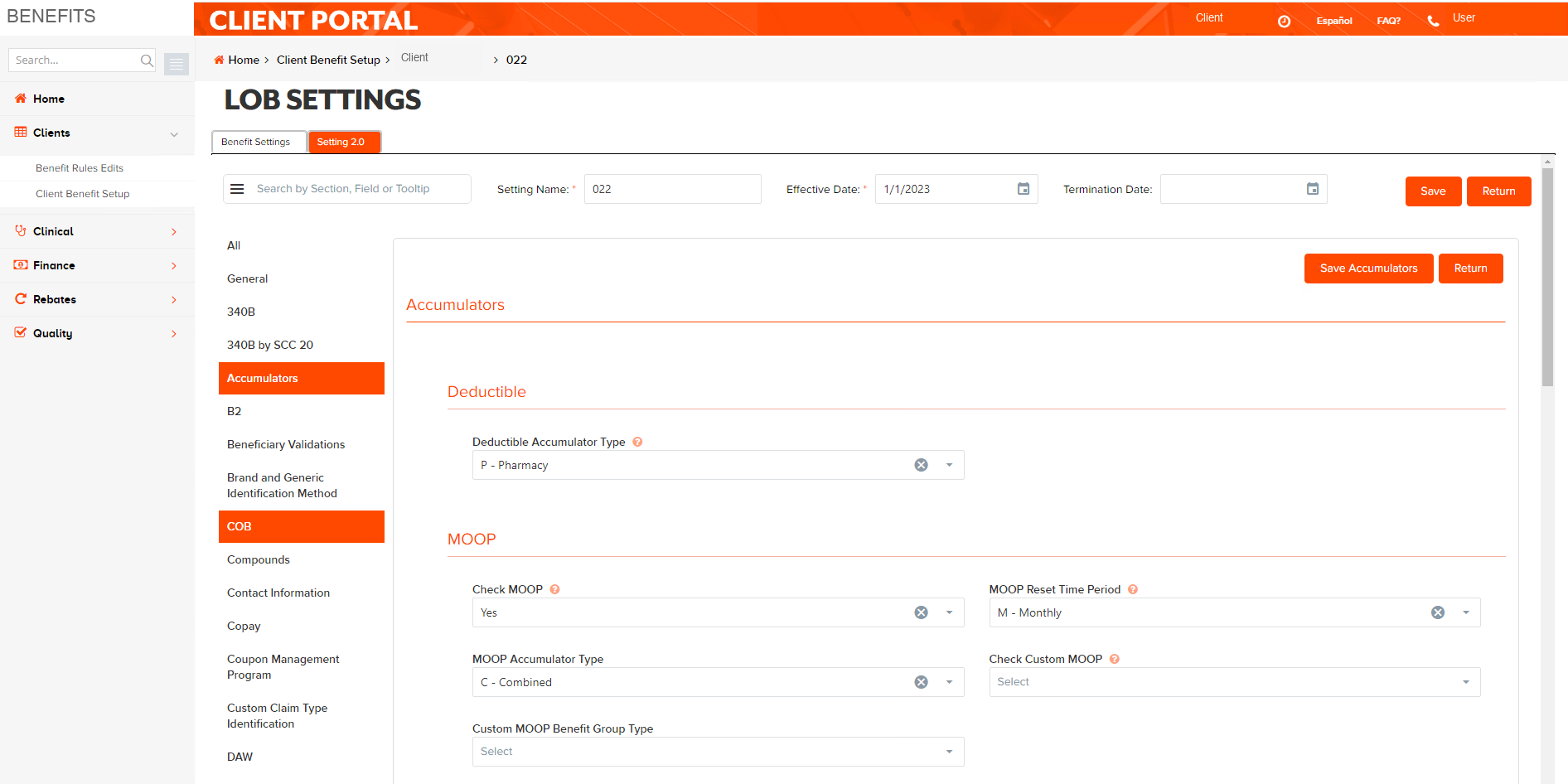Open the DAW section
This screenshot has height=784, width=1568.
click(x=302, y=757)
